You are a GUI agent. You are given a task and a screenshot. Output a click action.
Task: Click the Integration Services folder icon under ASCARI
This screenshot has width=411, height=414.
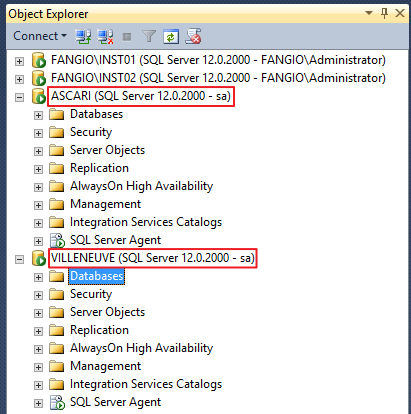coord(56,222)
